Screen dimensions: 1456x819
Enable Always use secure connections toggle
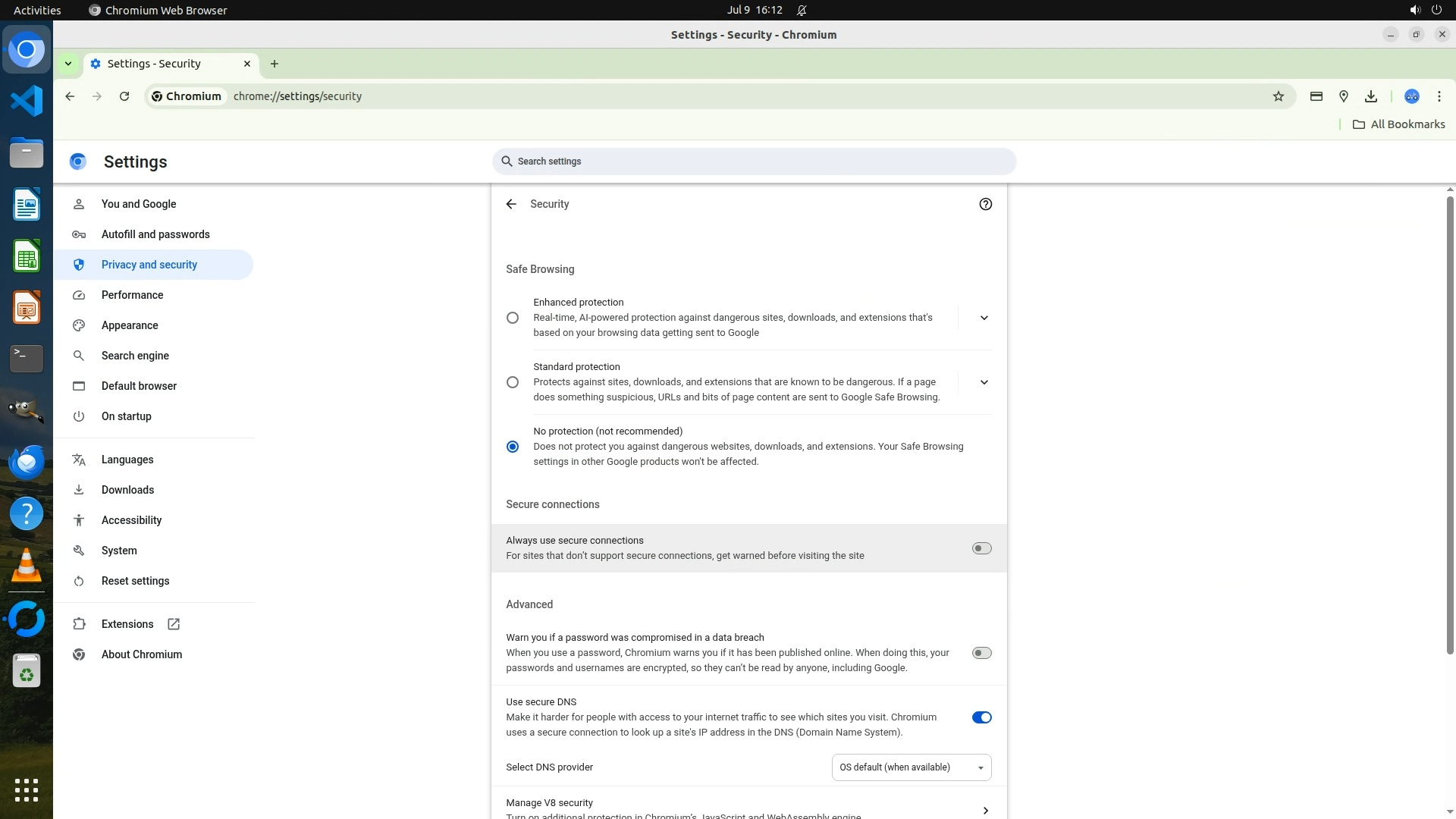(981, 548)
